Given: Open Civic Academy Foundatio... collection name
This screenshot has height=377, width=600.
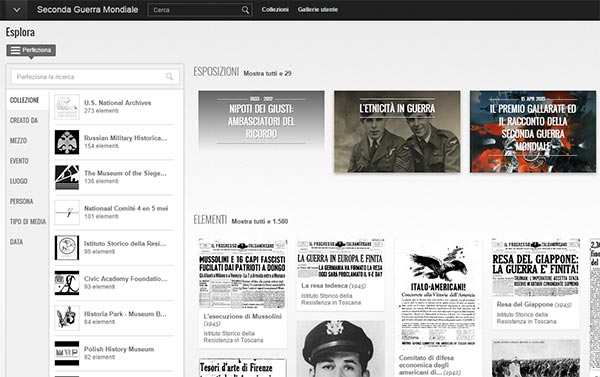Looking at the screenshot, I should tap(126, 279).
